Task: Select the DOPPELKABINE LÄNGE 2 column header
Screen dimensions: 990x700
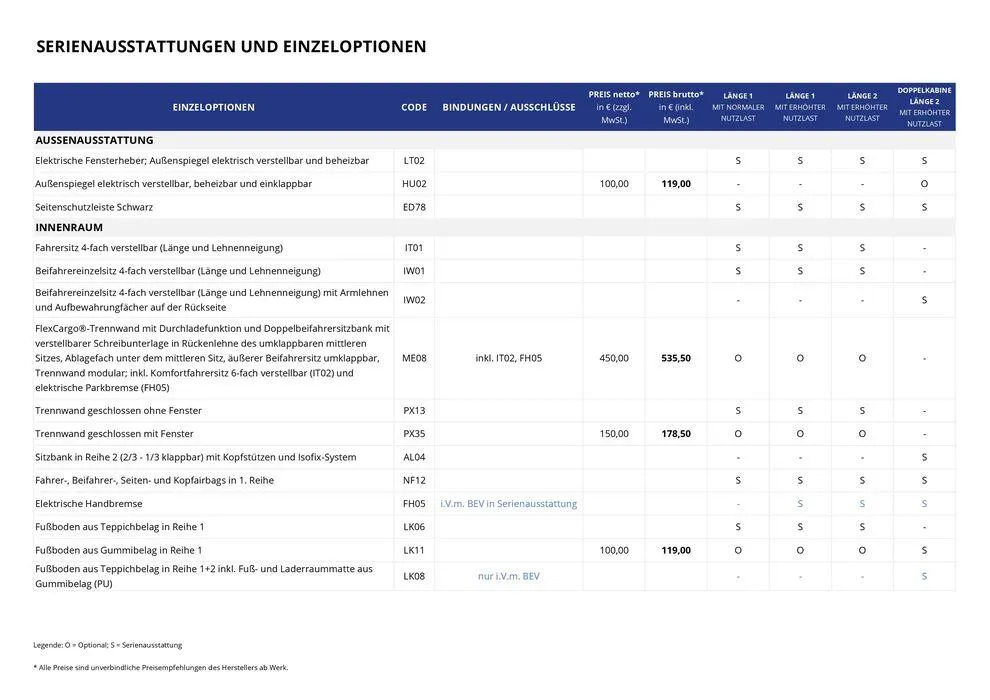Action: coord(924,105)
